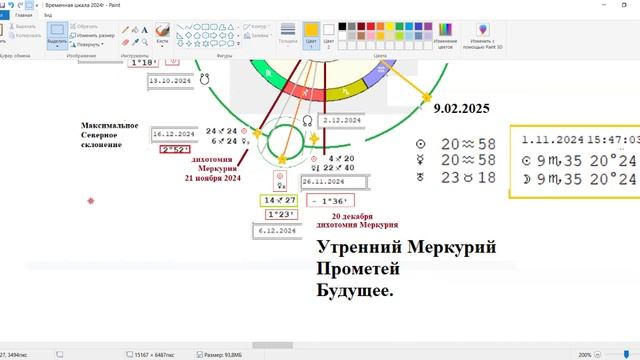Click the date label 9.02.2025 on canvas

point(461,109)
